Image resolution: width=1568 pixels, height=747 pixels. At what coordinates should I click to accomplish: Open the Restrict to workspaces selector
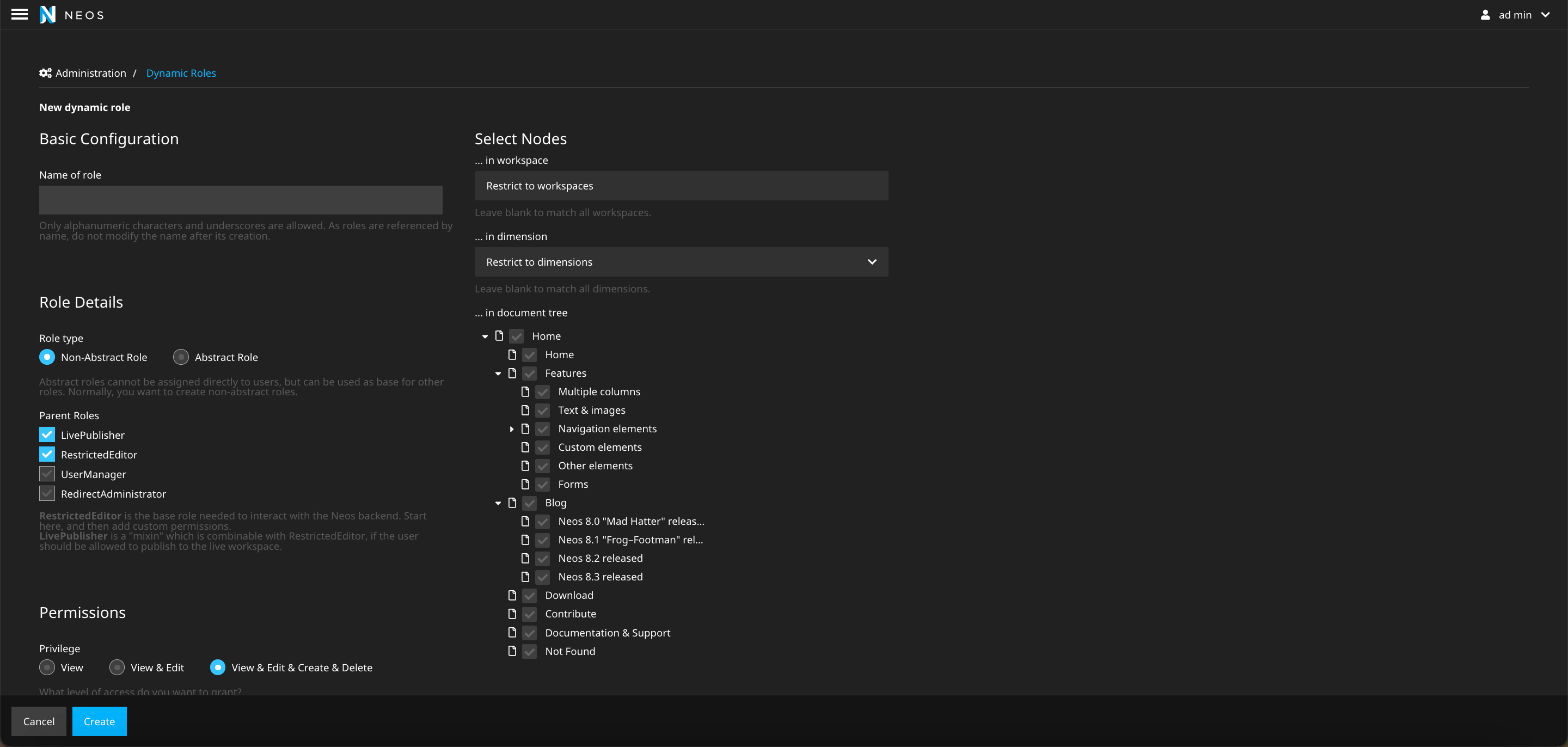[x=681, y=186]
